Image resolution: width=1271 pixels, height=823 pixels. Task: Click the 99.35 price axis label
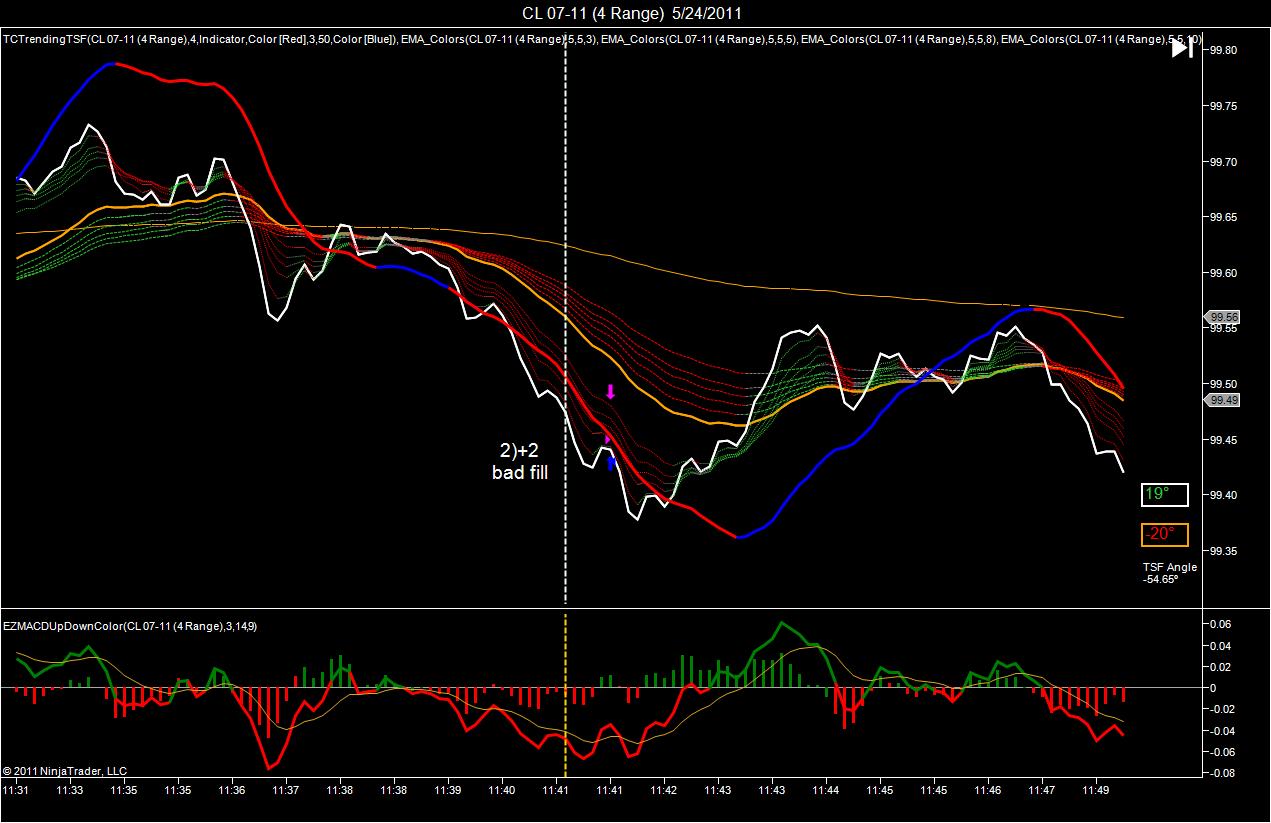[1224, 551]
